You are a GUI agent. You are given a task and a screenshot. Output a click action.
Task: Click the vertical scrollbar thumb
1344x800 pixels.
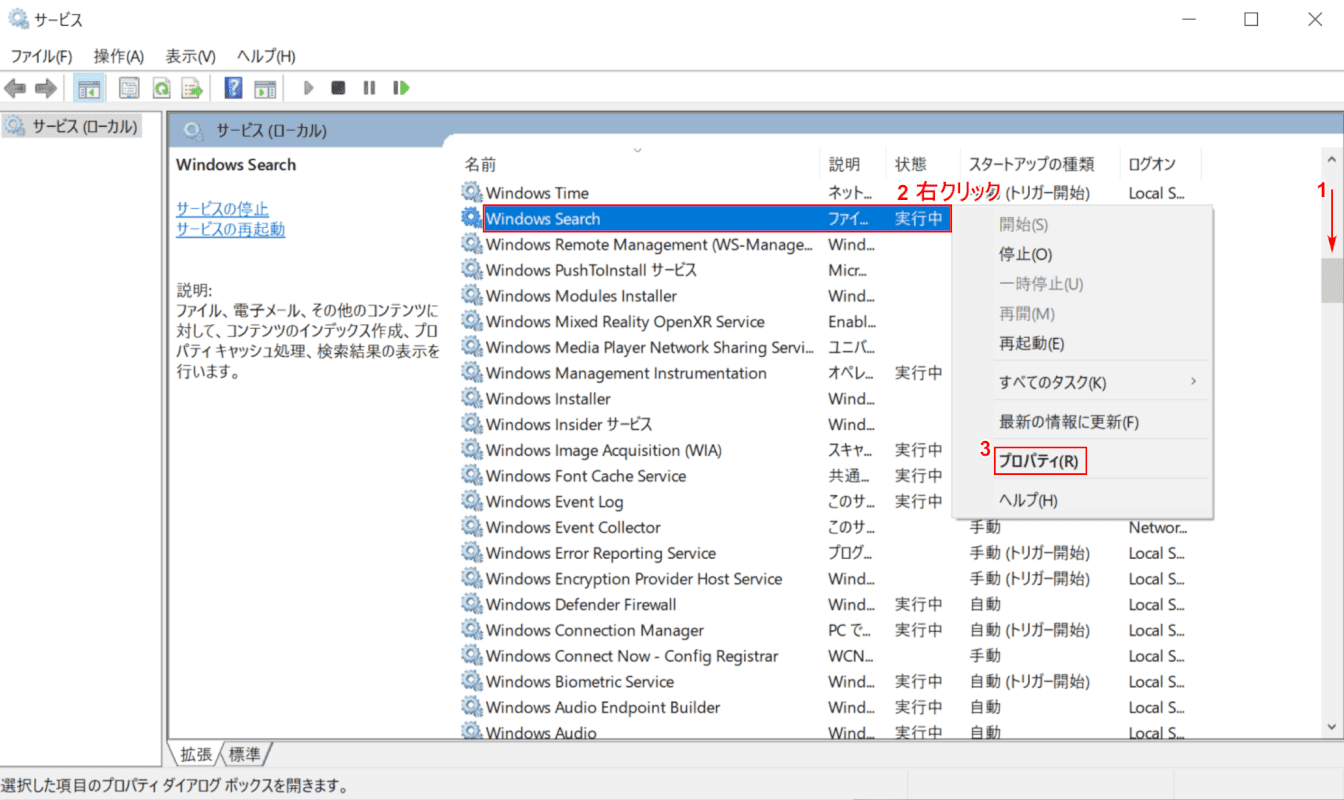click(x=1331, y=280)
